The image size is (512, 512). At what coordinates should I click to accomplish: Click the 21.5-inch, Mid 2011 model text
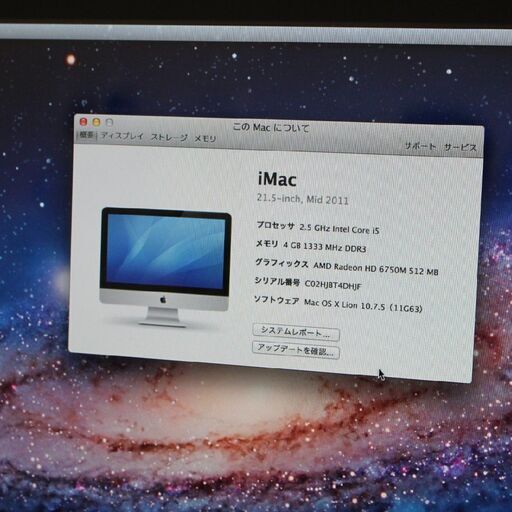(x=303, y=199)
